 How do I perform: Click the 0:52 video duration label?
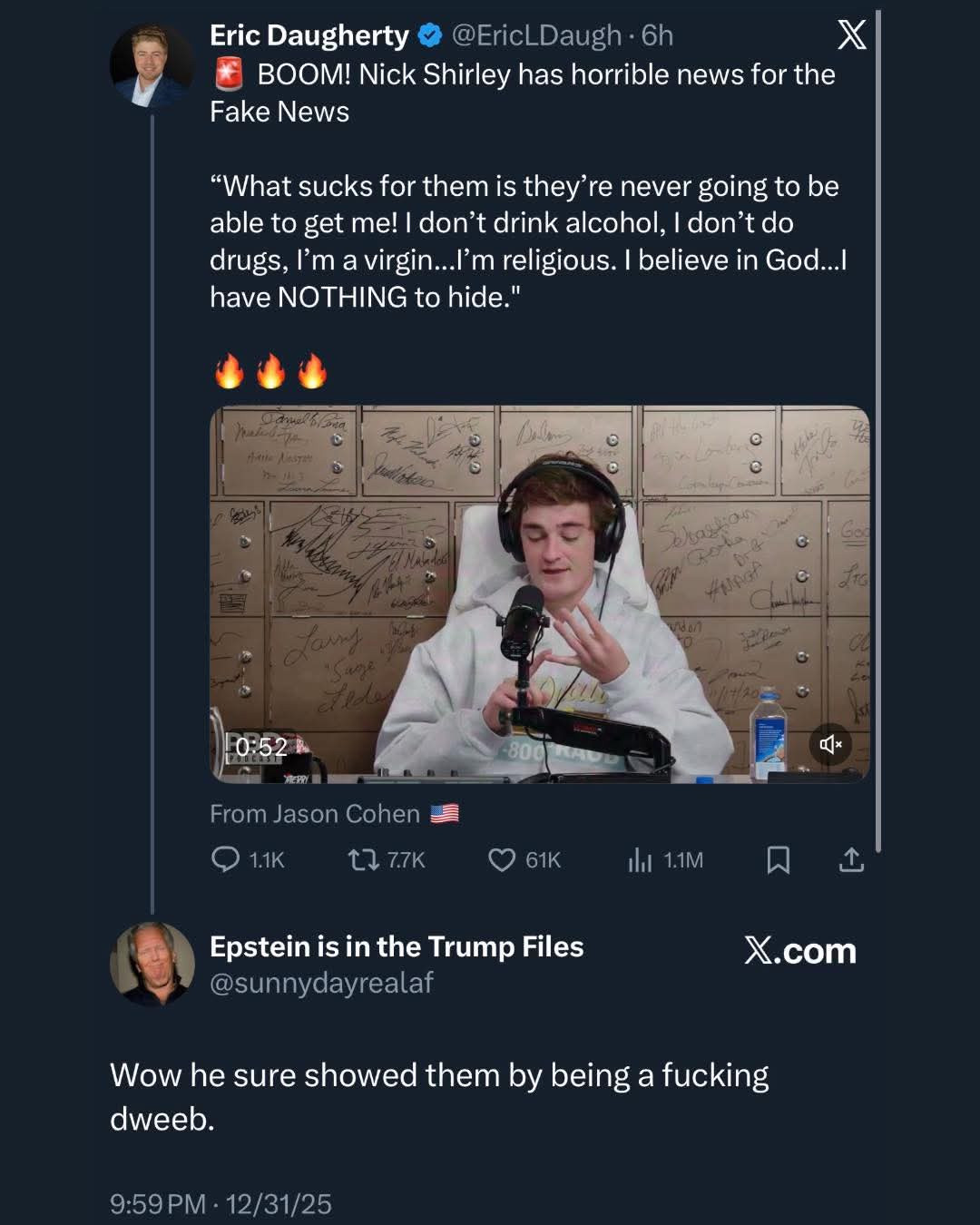260,747
